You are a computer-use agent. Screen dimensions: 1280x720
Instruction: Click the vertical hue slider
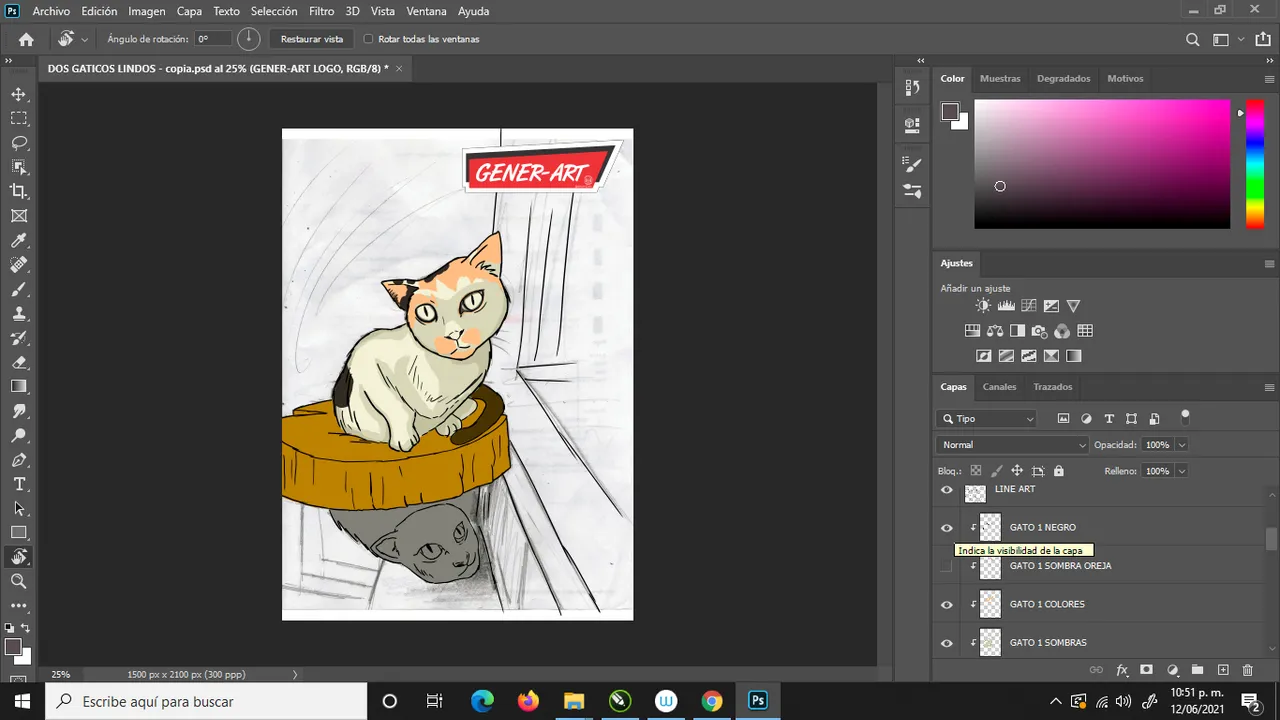pyautogui.click(x=1254, y=164)
